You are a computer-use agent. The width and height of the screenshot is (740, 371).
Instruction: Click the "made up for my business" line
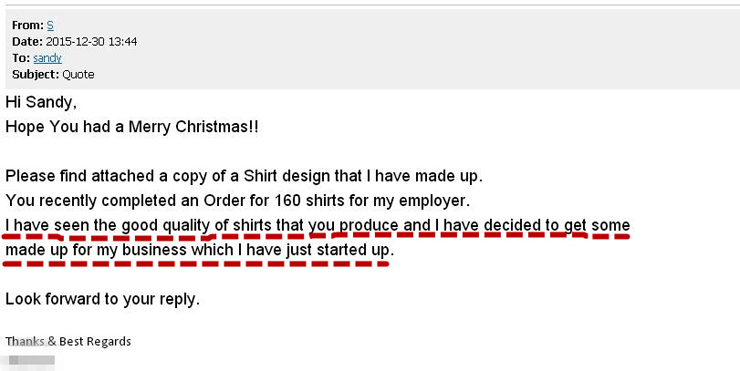pos(199,250)
